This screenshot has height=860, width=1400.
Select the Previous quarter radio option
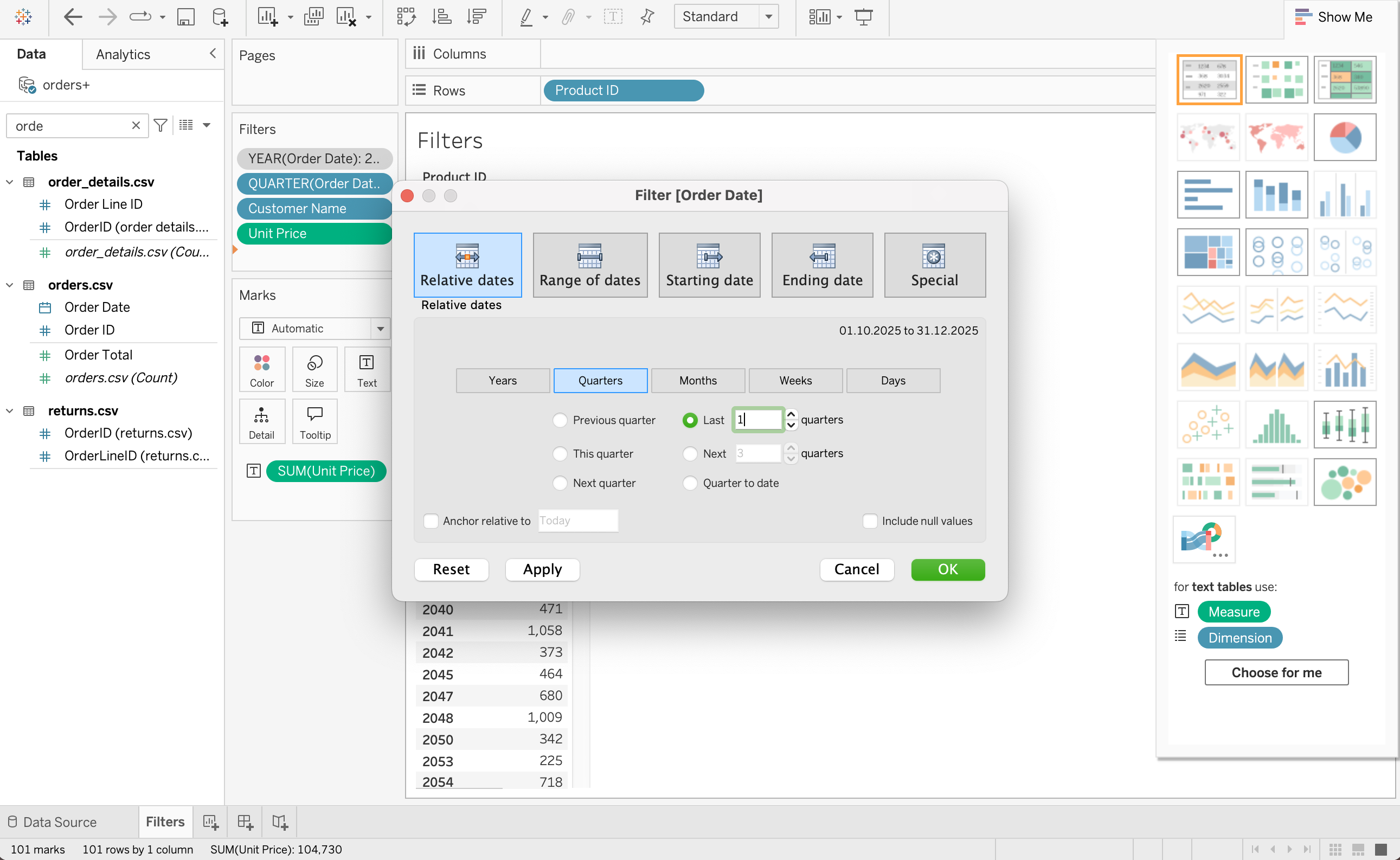pos(560,420)
